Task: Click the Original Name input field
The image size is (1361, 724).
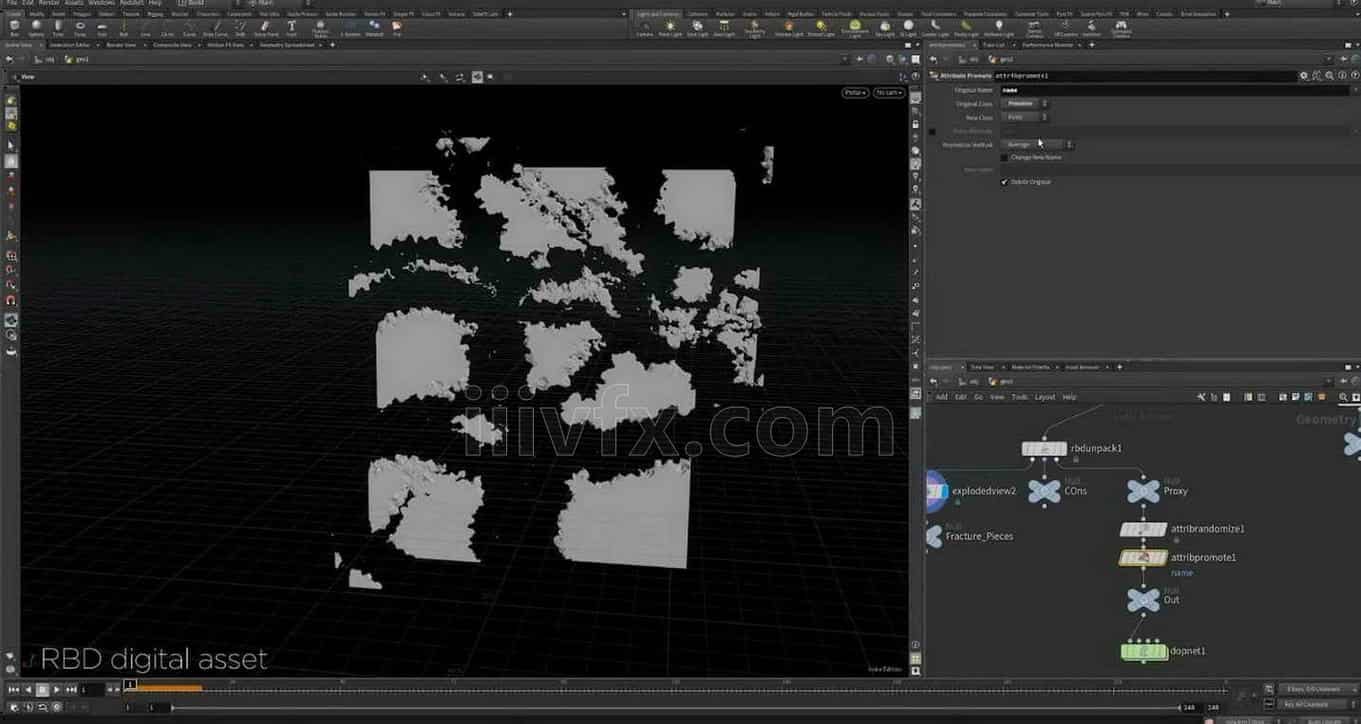Action: (1150, 90)
